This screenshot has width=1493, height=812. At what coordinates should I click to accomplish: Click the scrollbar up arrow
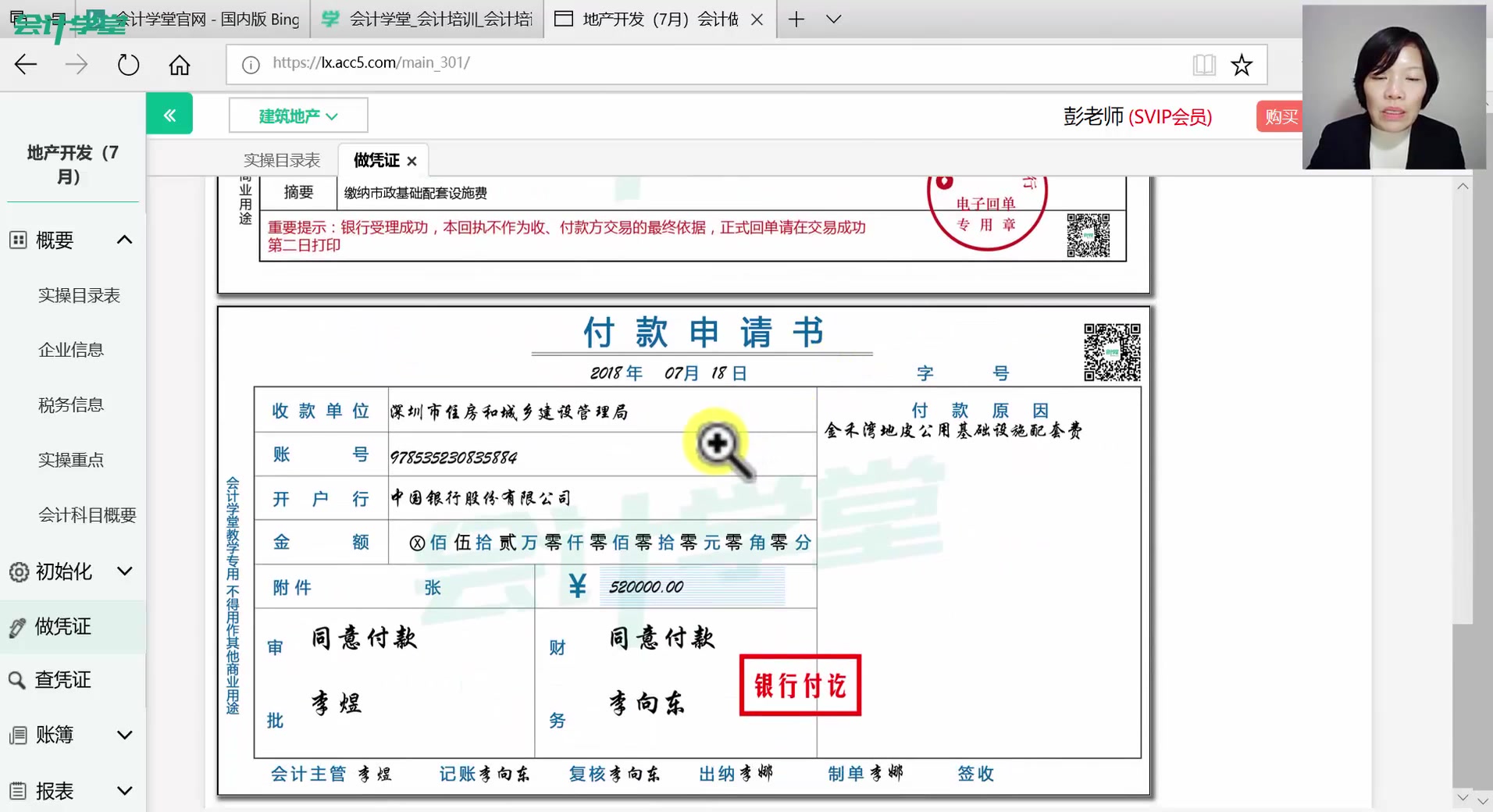coord(1463,187)
